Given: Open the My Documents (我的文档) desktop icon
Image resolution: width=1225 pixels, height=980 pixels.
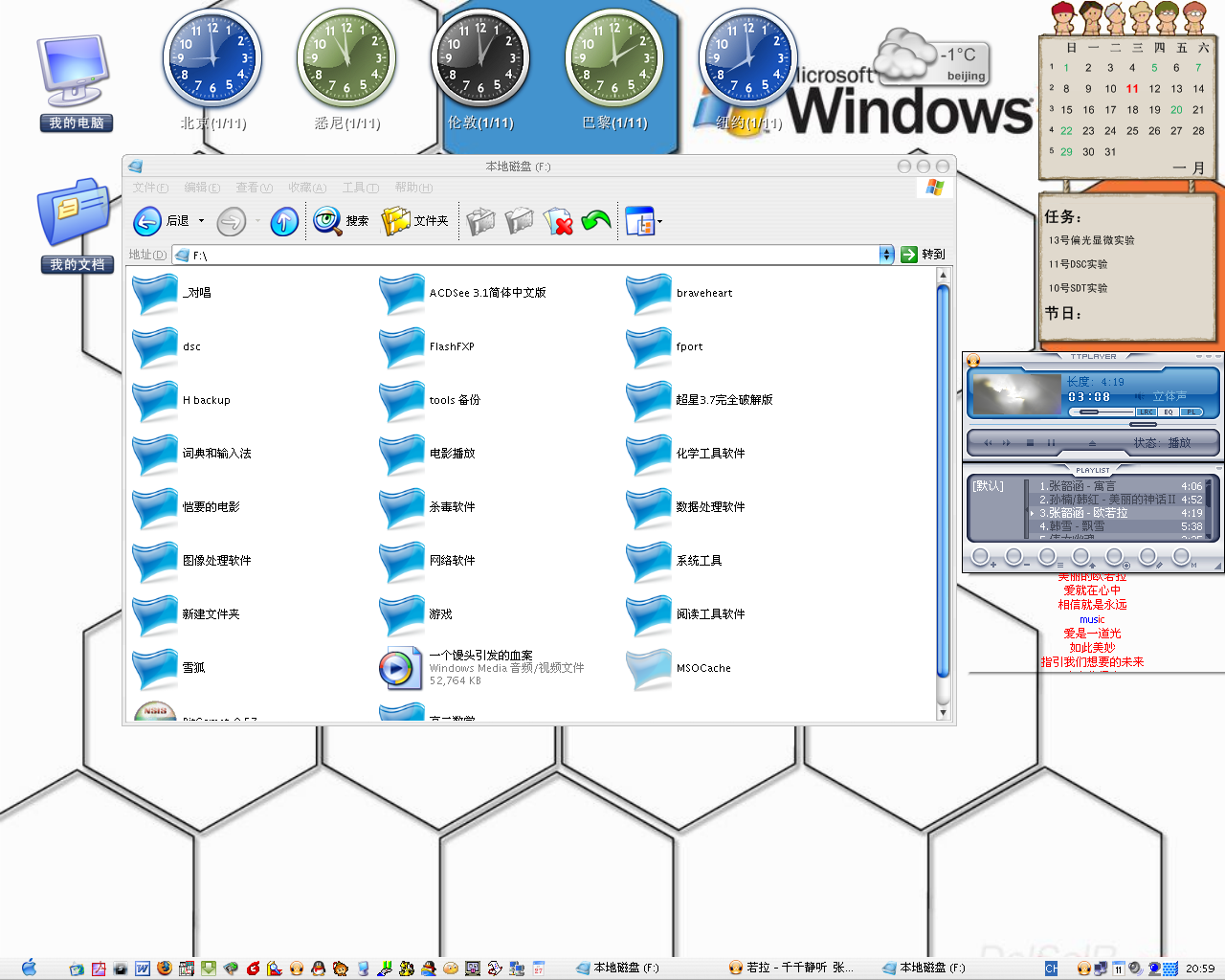Looking at the screenshot, I should (77, 225).
